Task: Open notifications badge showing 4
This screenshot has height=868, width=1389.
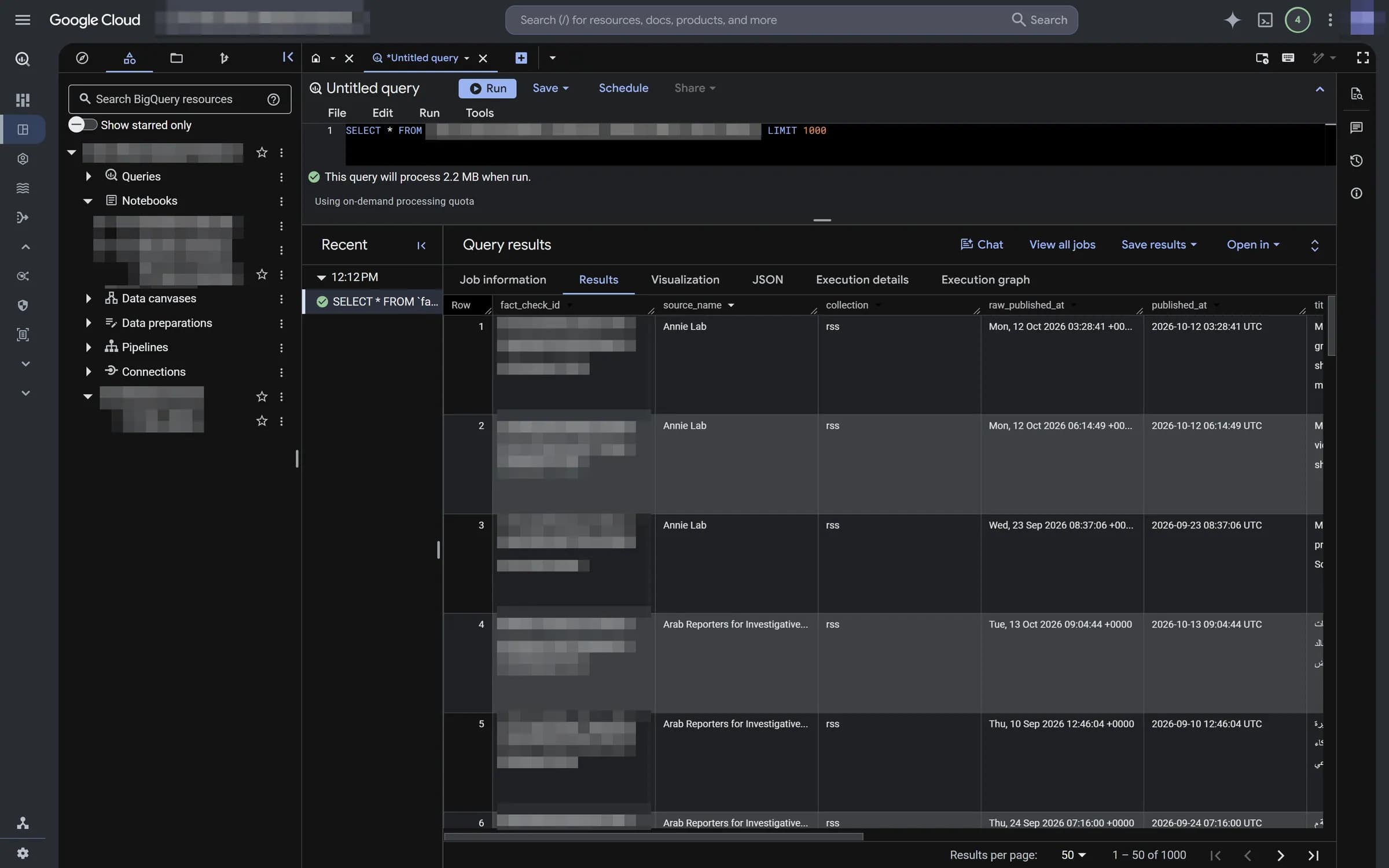Action: [x=1298, y=20]
